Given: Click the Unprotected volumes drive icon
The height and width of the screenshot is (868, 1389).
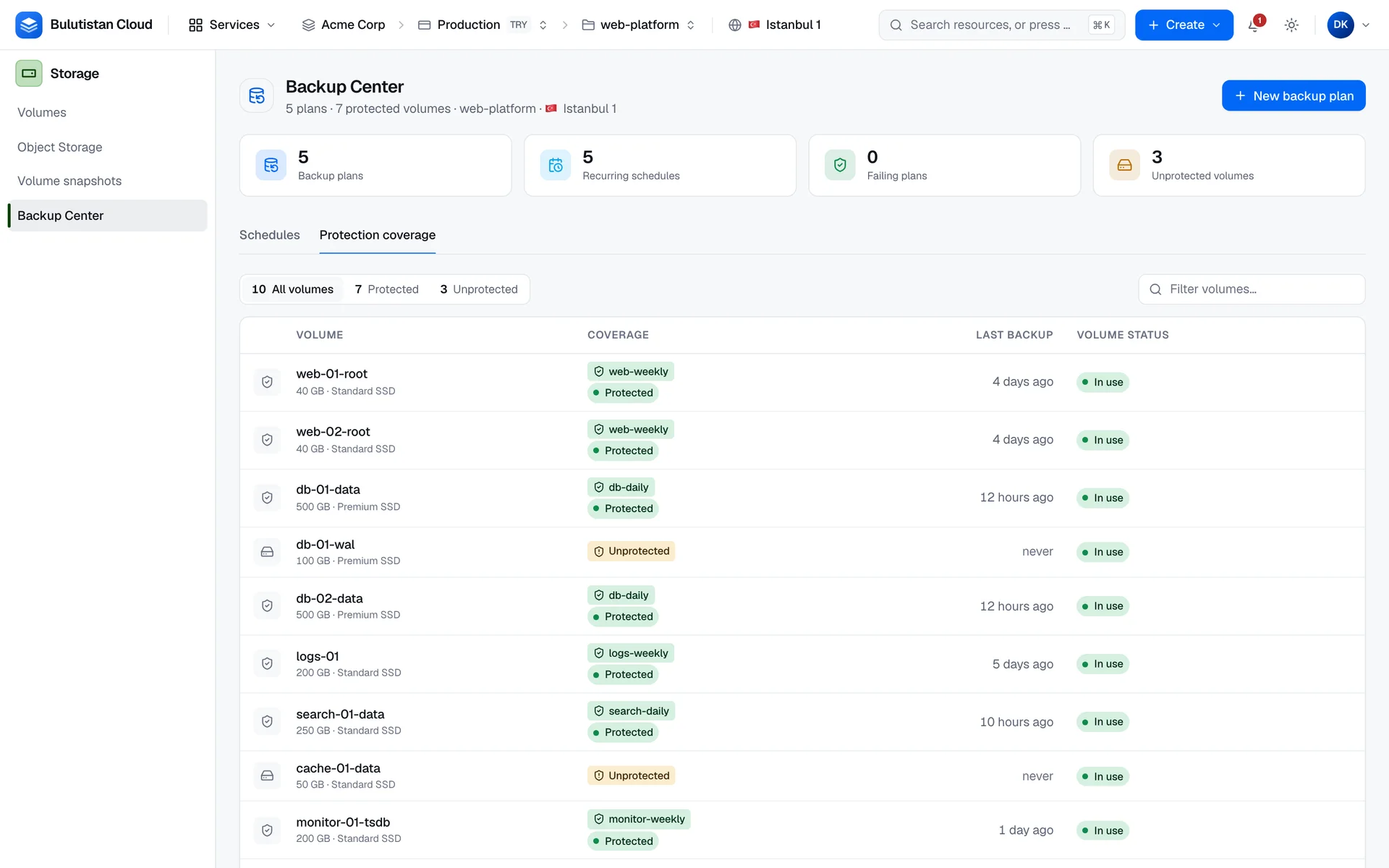Looking at the screenshot, I should coord(1124,165).
